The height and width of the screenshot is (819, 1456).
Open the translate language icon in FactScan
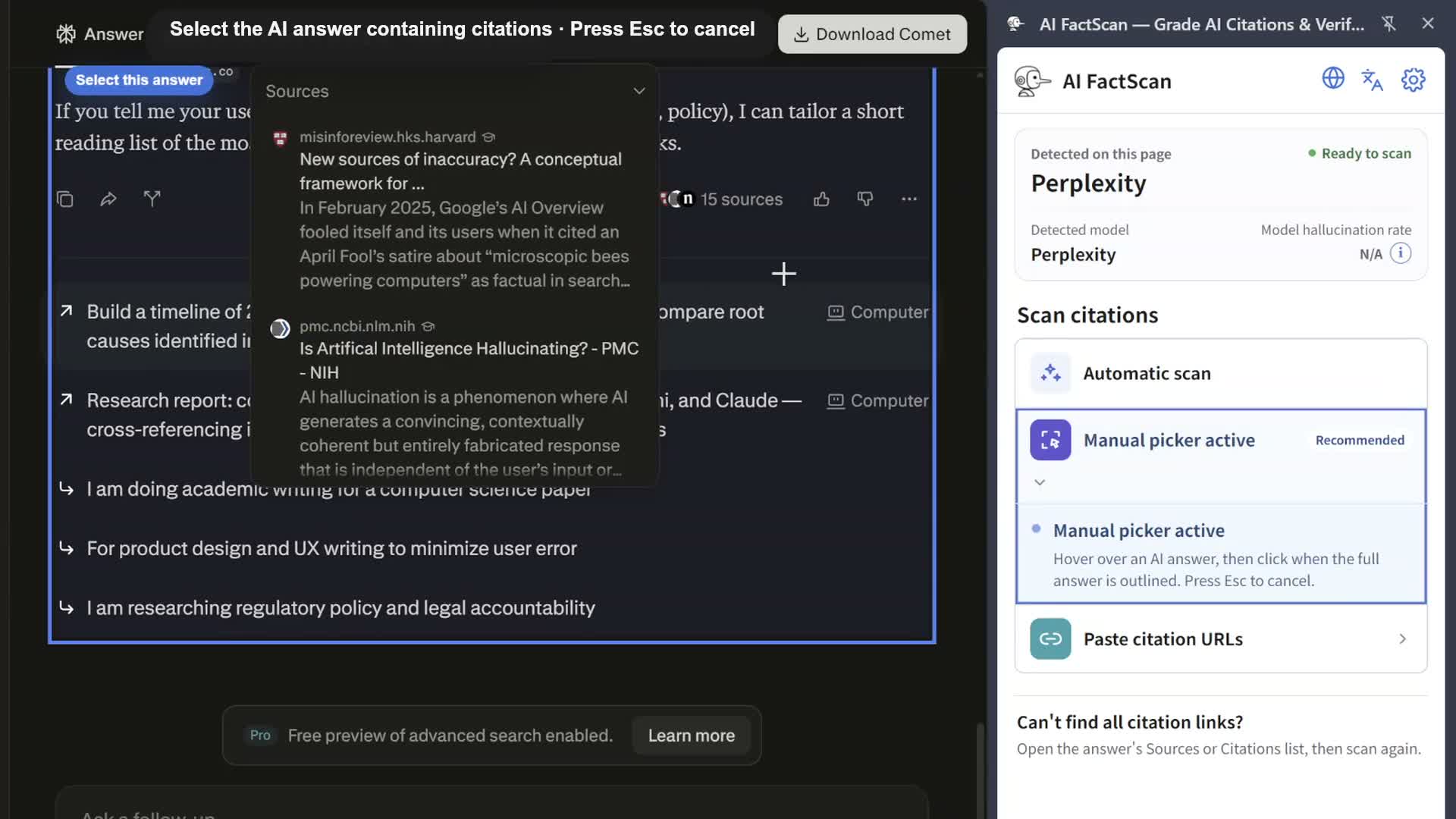tap(1373, 80)
